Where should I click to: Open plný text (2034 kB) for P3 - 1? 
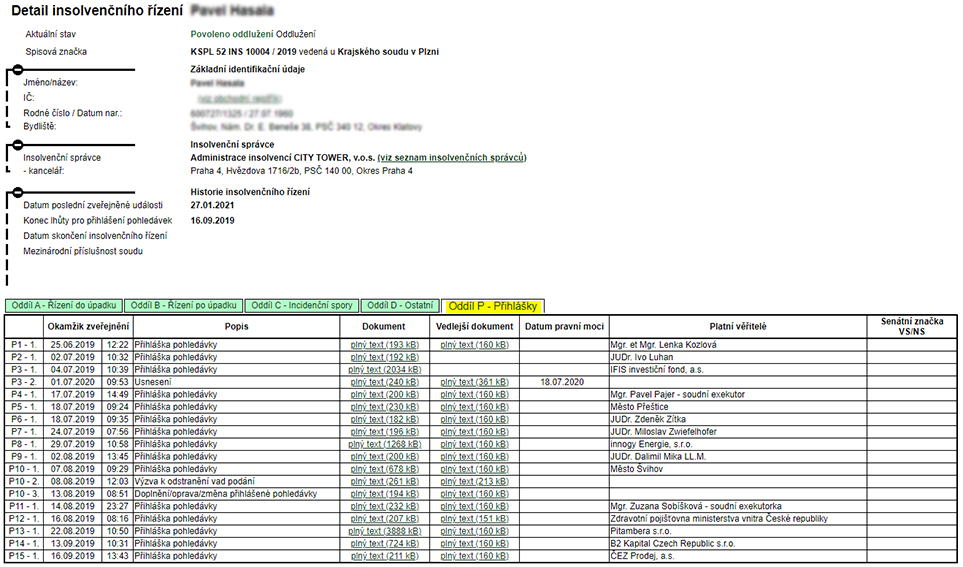384,369
